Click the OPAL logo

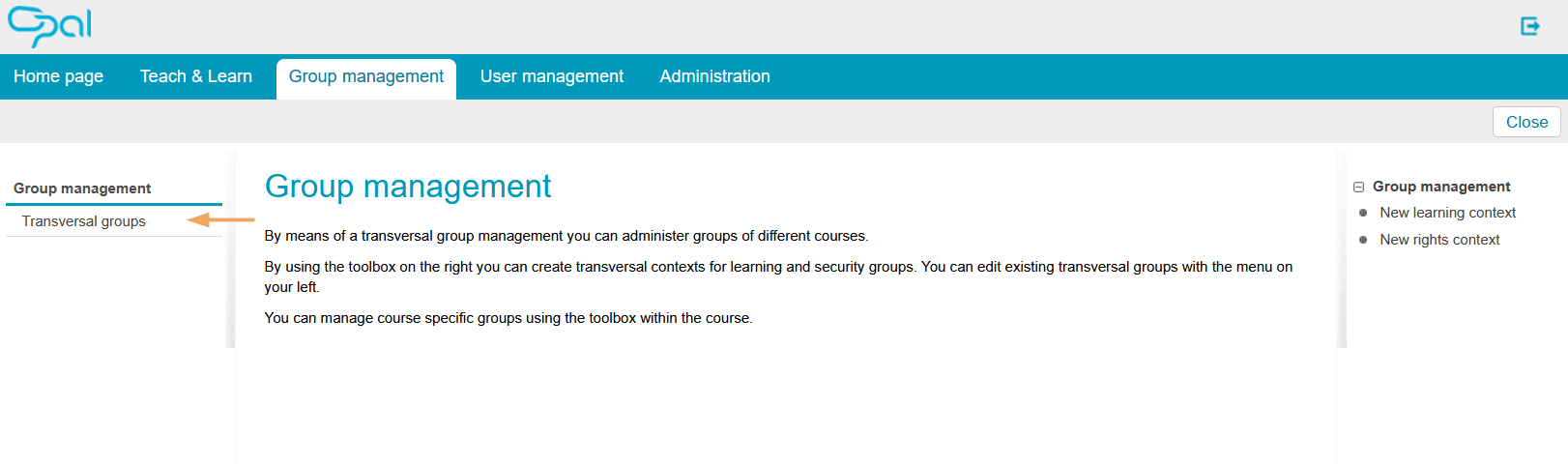49,25
